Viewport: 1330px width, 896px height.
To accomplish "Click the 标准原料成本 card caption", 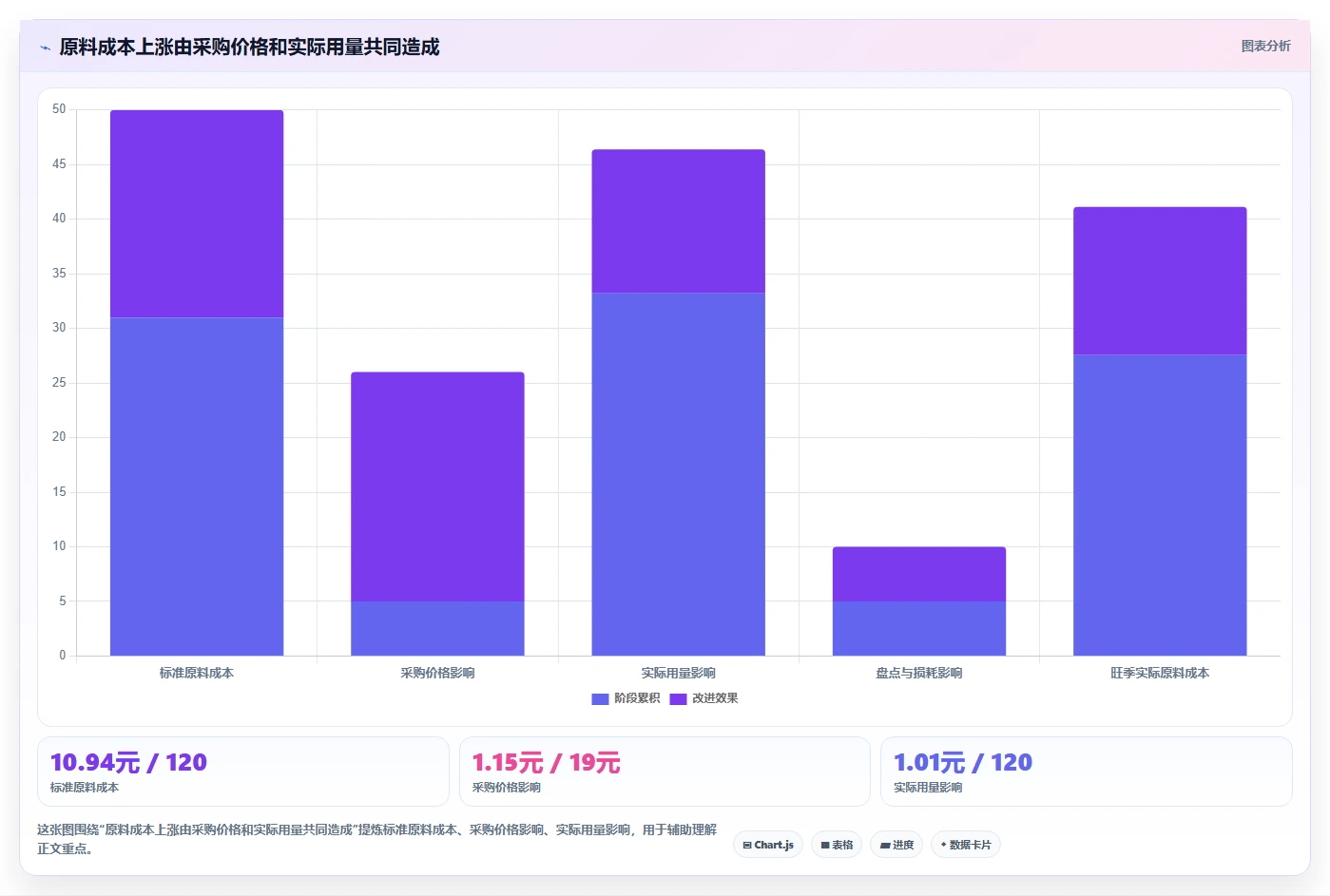I will point(85,788).
